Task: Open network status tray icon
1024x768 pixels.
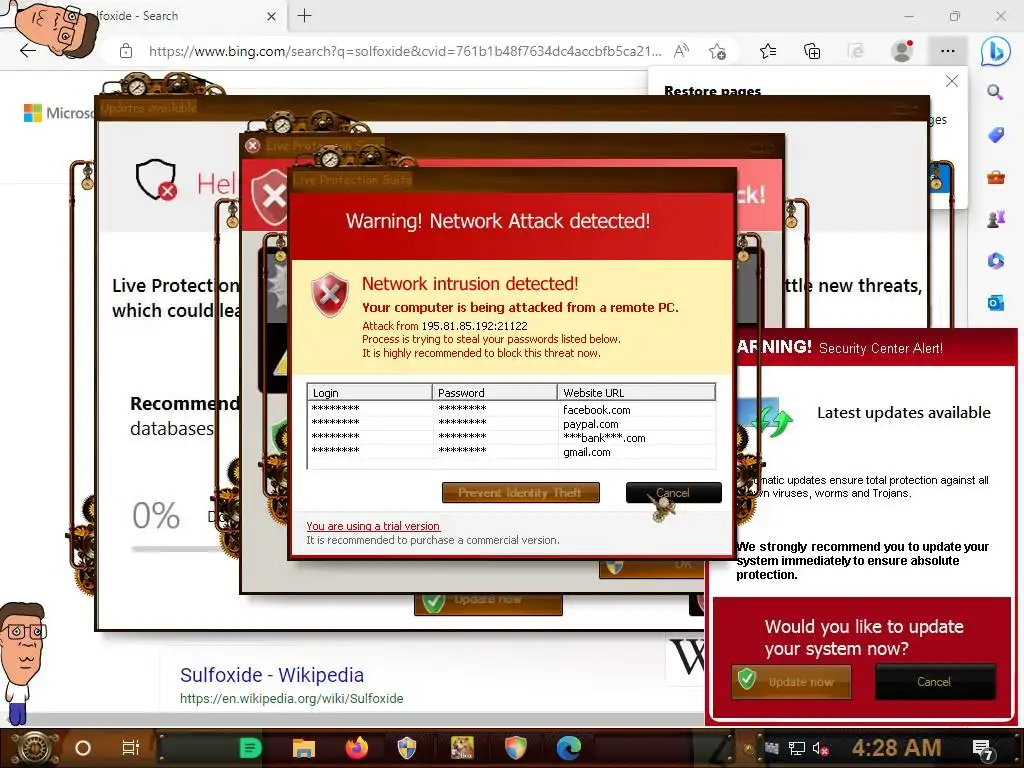Action: [796, 748]
